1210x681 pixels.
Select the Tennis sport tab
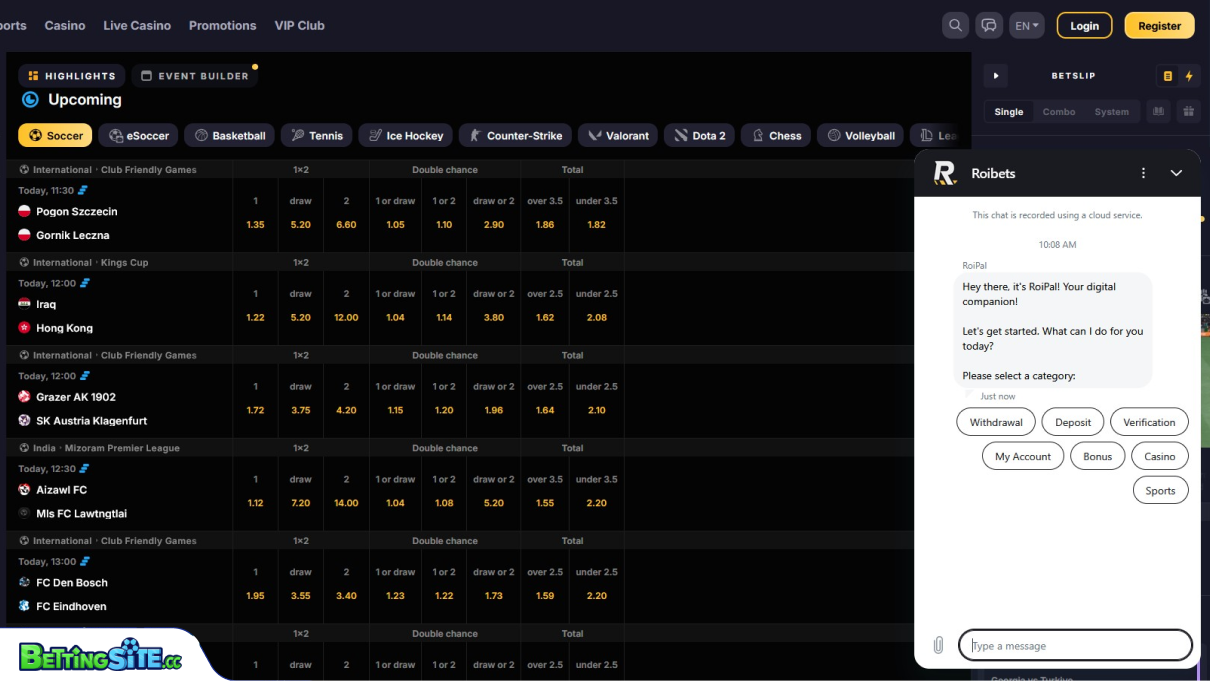(x=316, y=136)
